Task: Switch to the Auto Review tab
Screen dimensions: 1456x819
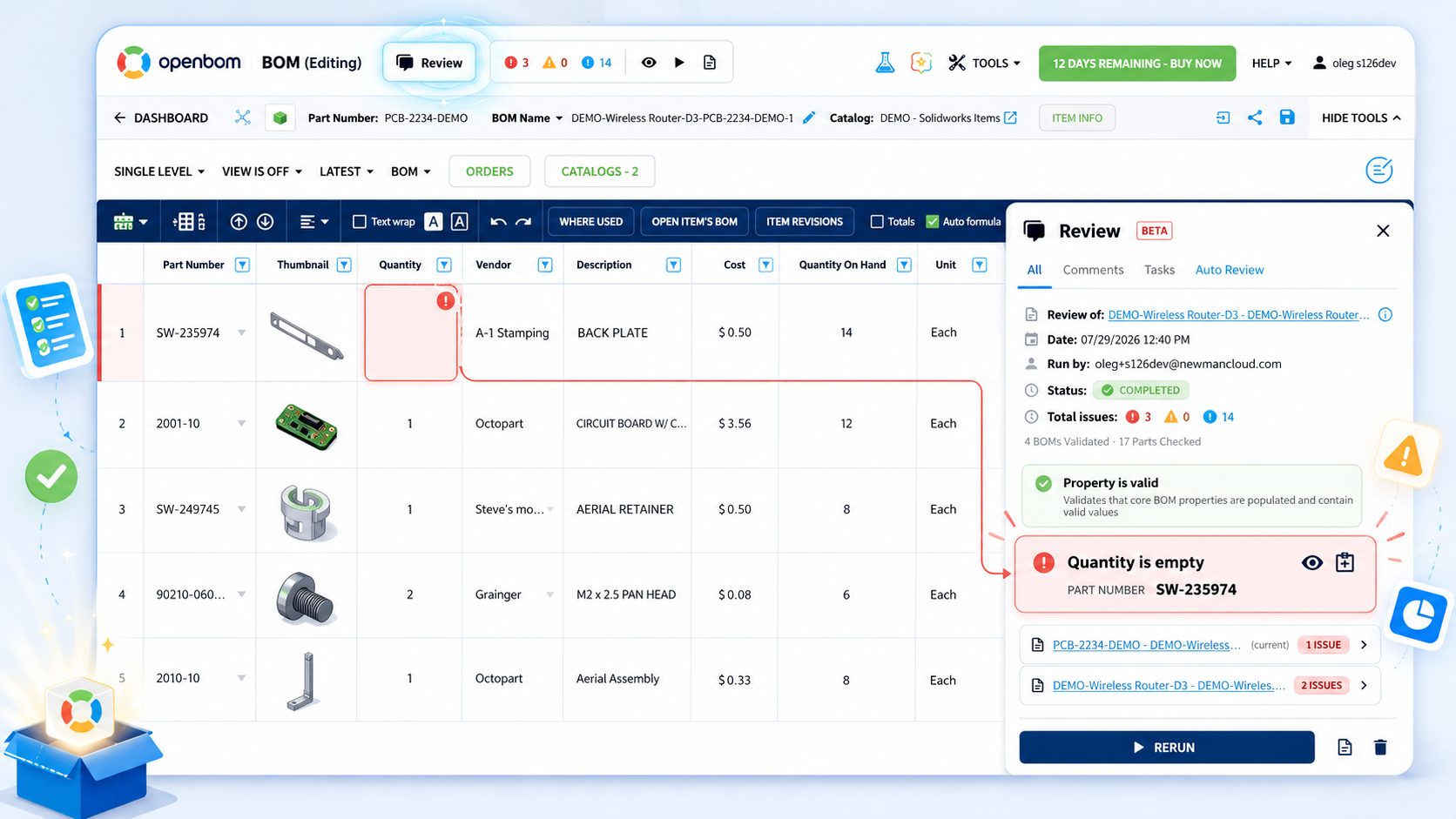Action: tap(1230, 270)
